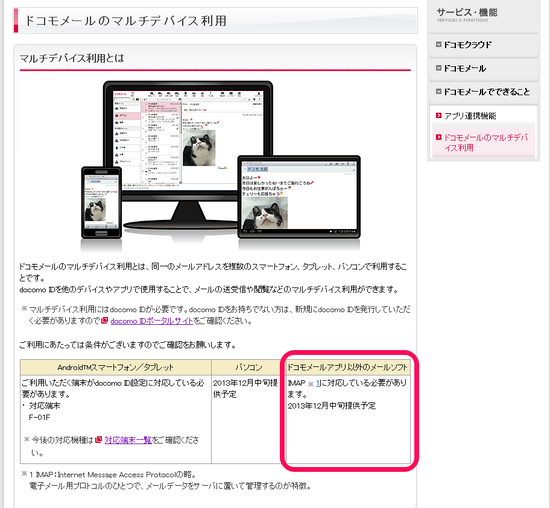
Task: Click the F-01F device name in the table
Action: [x=40, y=417]
